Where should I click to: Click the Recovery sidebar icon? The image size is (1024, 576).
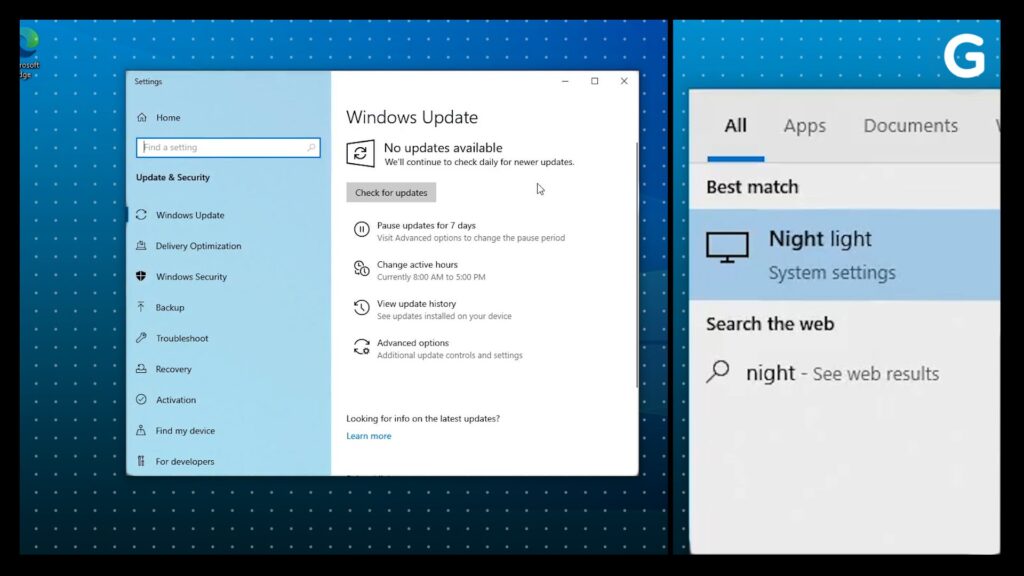(141, 369)
